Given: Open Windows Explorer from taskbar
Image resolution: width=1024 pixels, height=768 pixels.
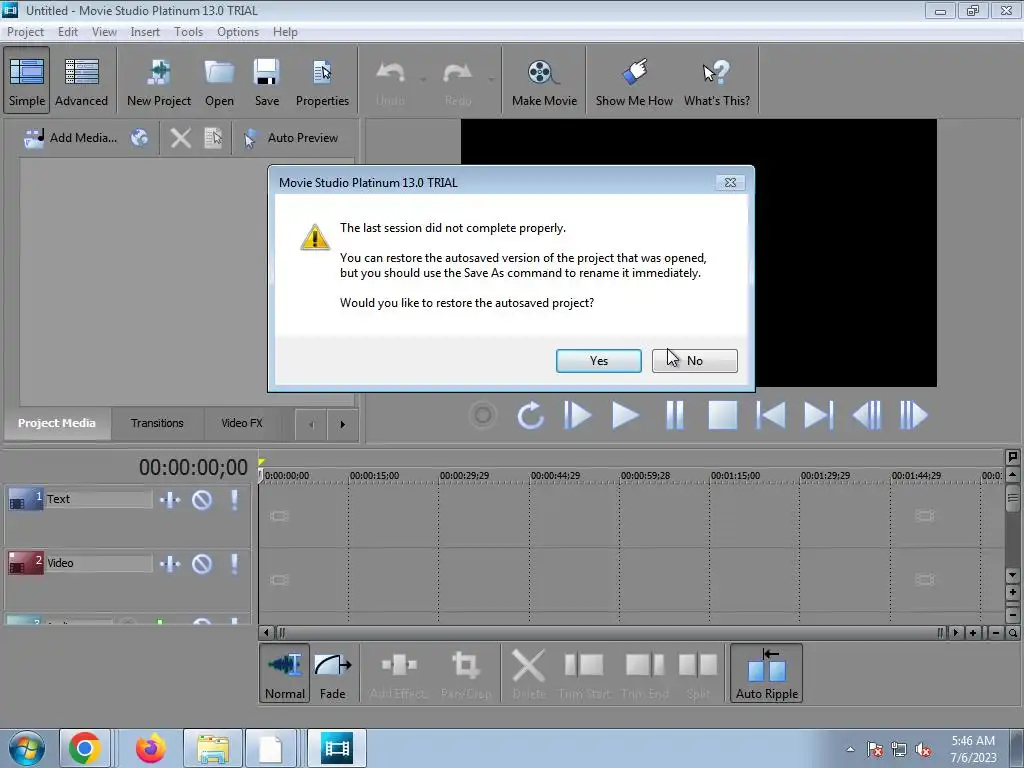Looking at the screenshot, I should coord(213,748).
